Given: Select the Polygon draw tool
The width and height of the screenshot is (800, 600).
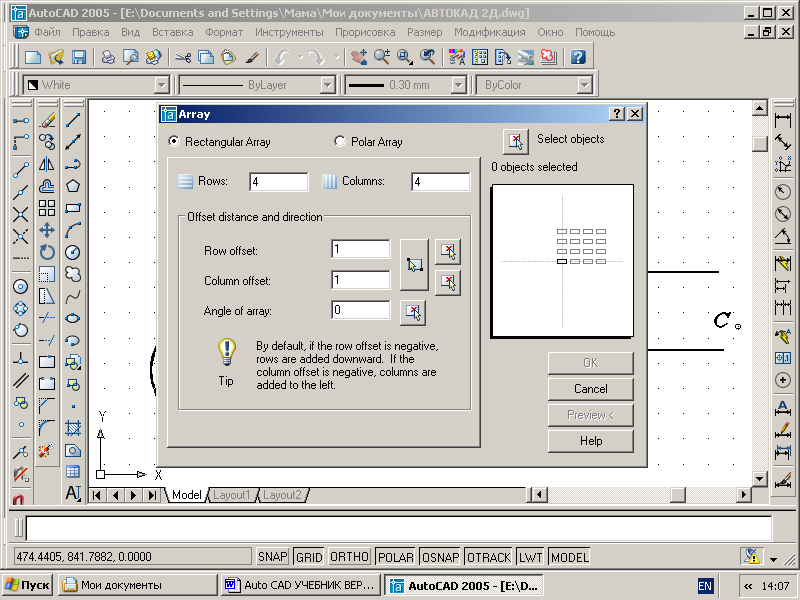Looking at the screenshot, I should coord(73,186).
